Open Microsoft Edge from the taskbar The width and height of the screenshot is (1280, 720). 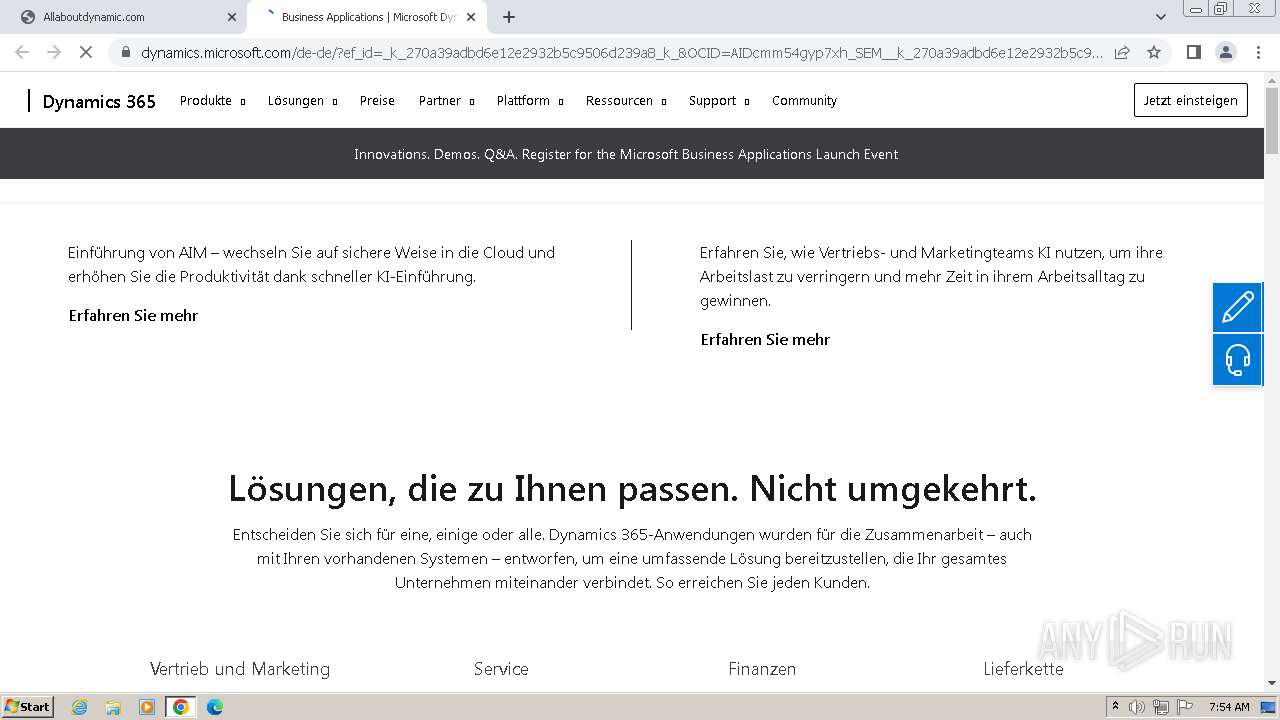pos(215,707)
